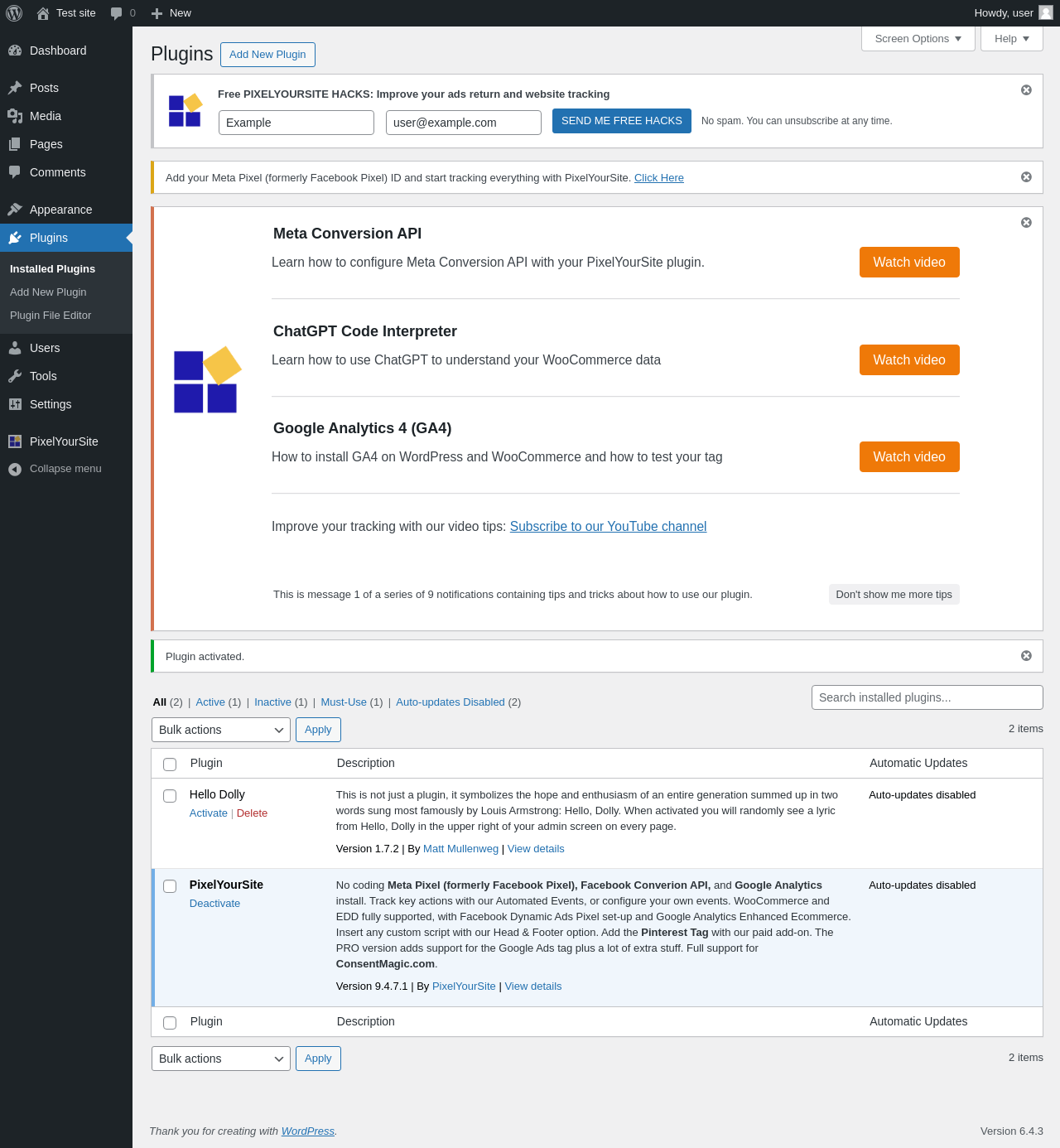Image resolution: width=1060 pixels, height=1148 pixels.
Task: Dismiss the video tips notice
Action: click(1026, 222)
